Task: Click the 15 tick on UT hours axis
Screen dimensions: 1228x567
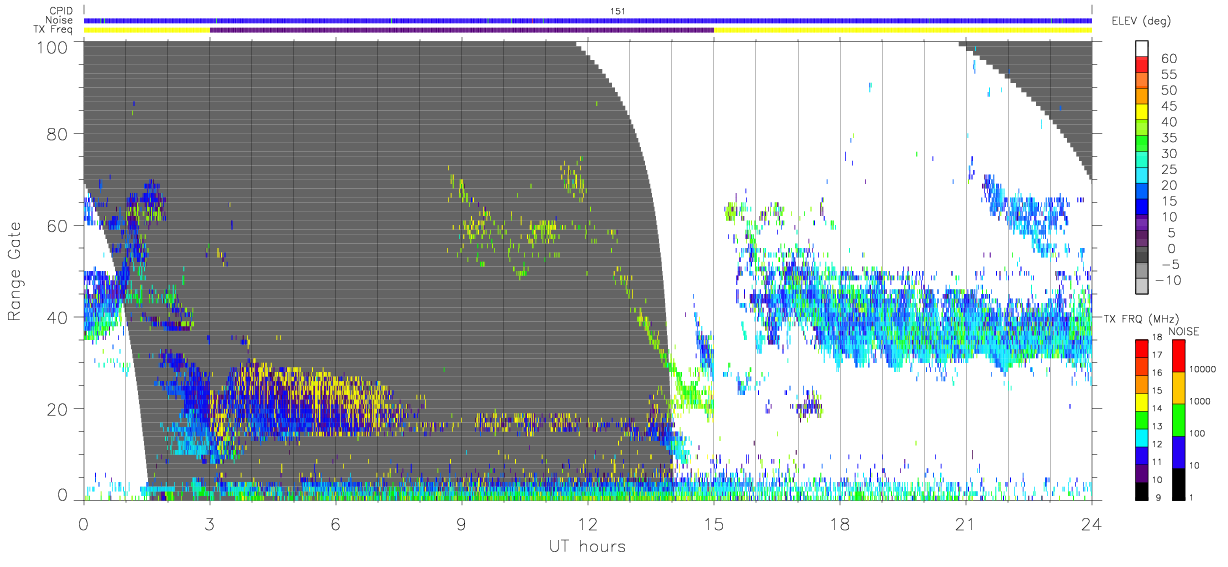Action: coord(714,523)
